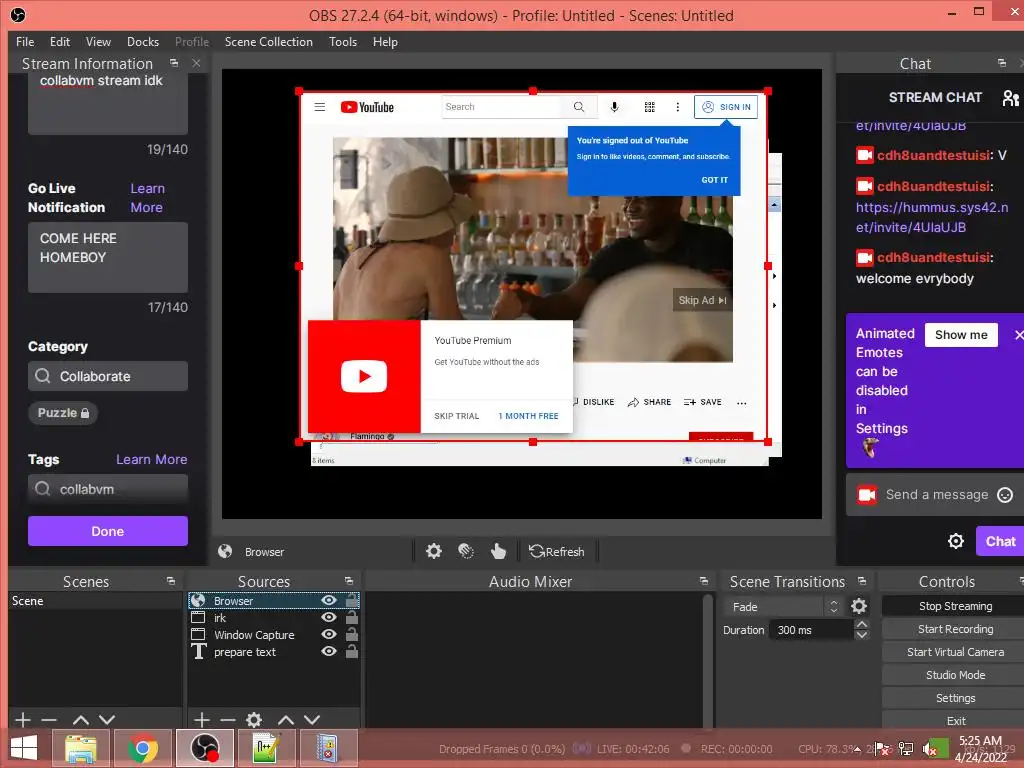Toggle lock on prepare text source
This screenshot has width=1024, height=768.
351,650
